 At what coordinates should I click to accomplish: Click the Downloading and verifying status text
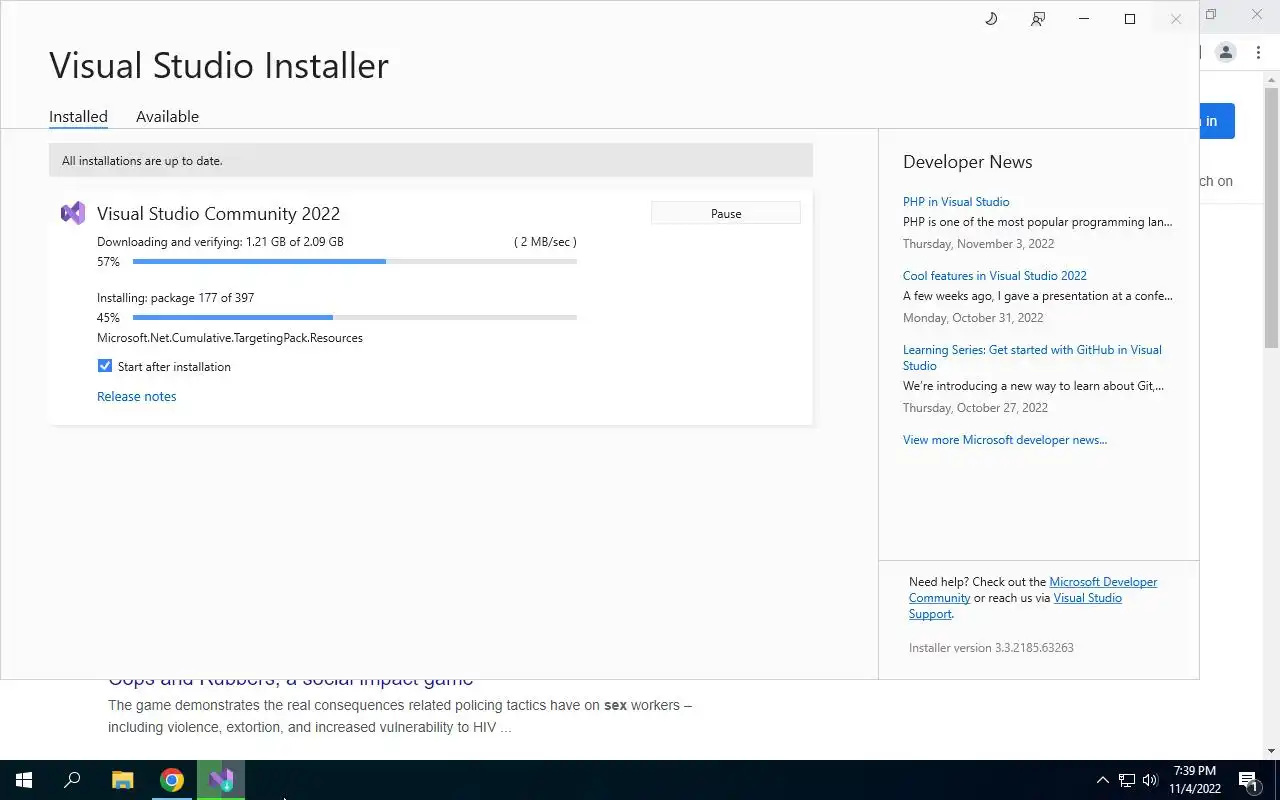220,241
